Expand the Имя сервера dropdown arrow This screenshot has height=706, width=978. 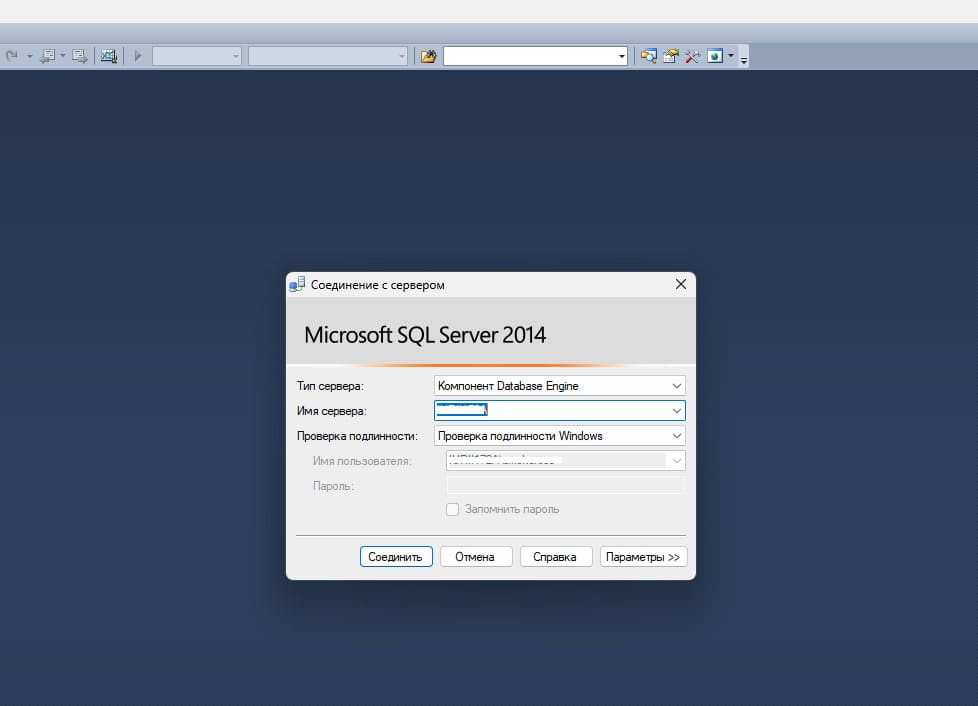(x=677, y=410)
